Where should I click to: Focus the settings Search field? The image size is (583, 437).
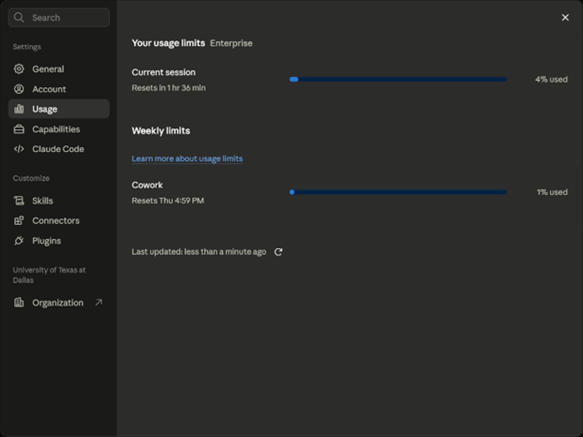(x=59, y=17)
